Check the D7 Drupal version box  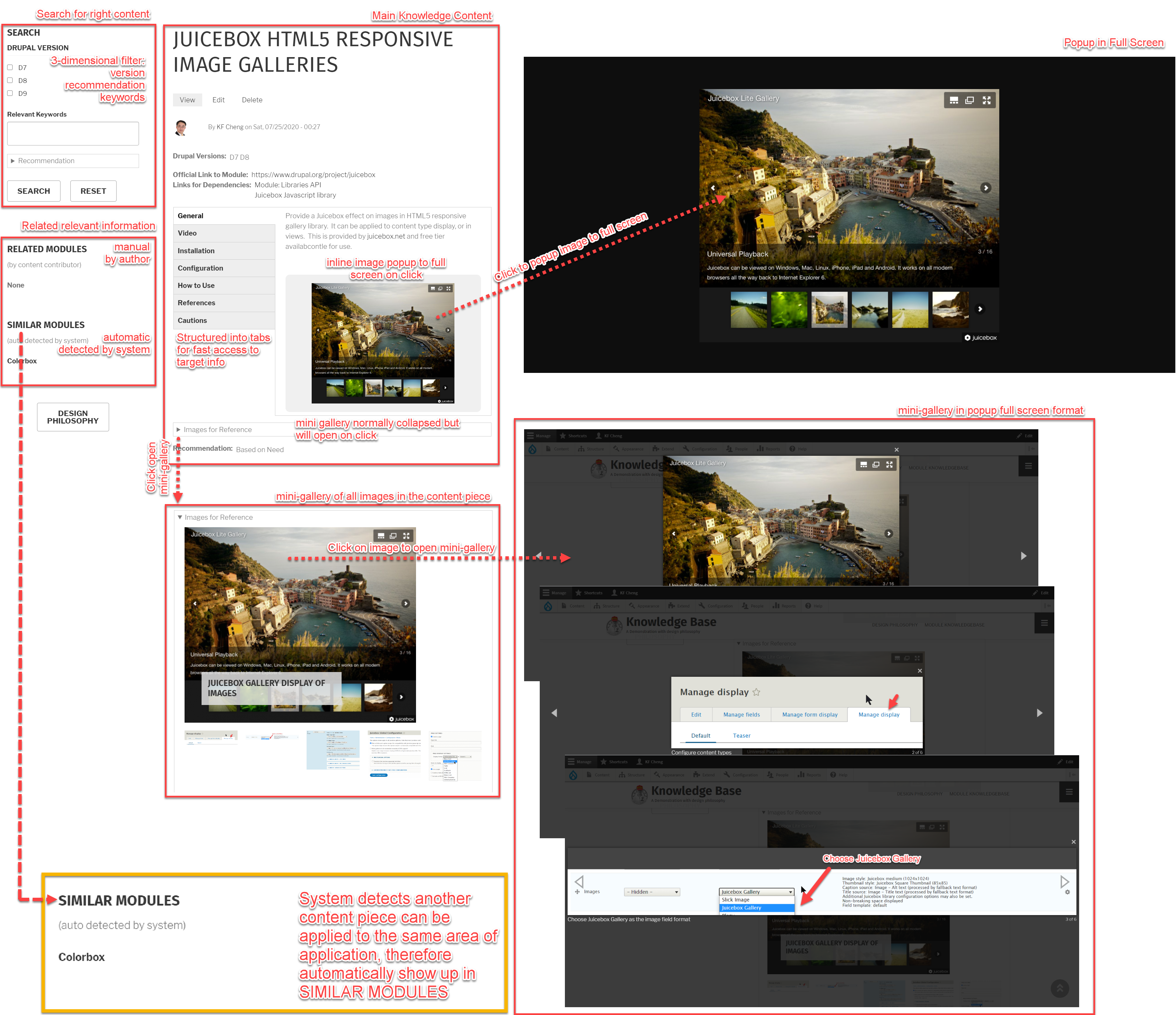(x=10, y=68)
